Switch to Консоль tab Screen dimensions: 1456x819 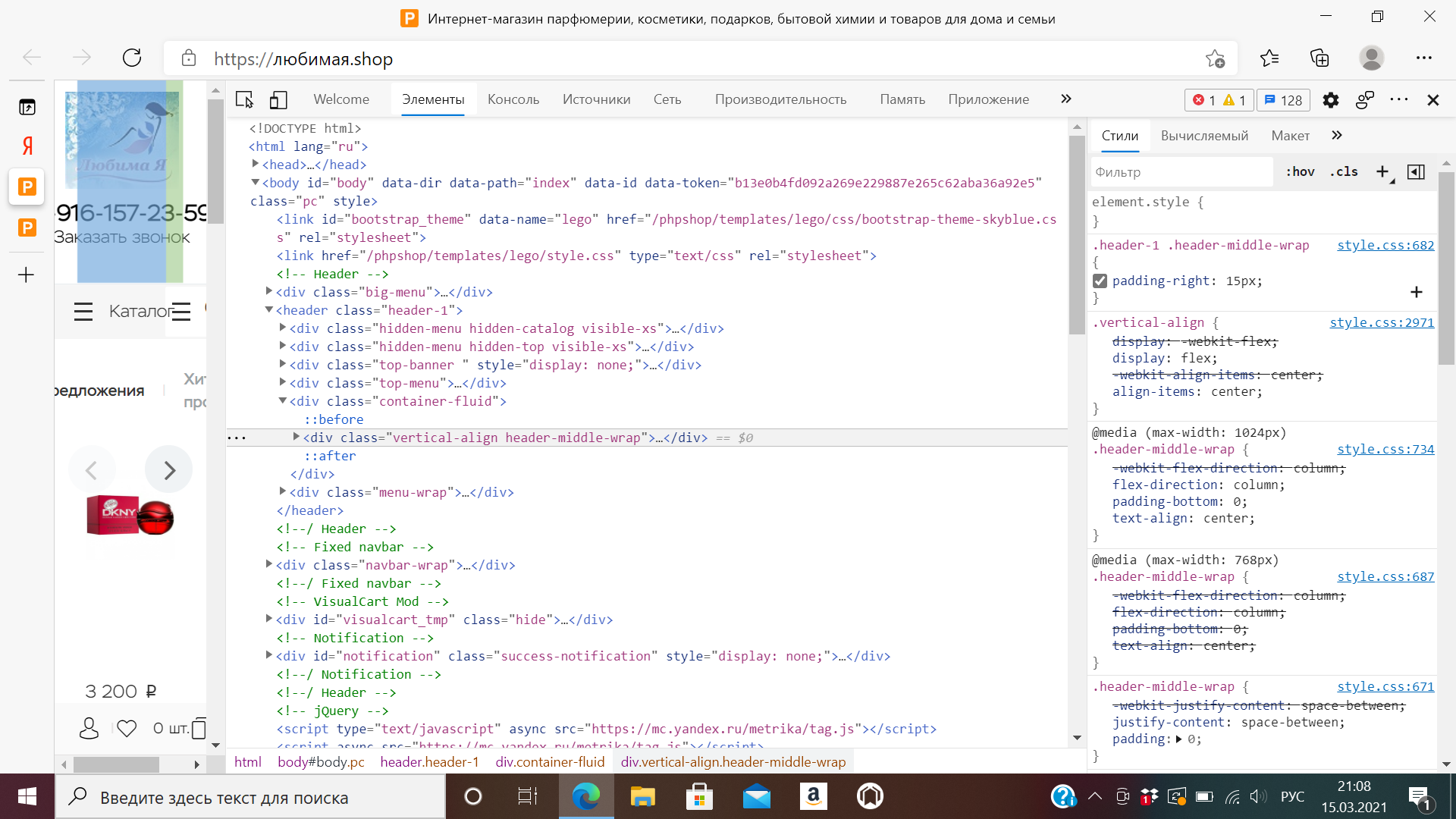[x=513, y=99]
